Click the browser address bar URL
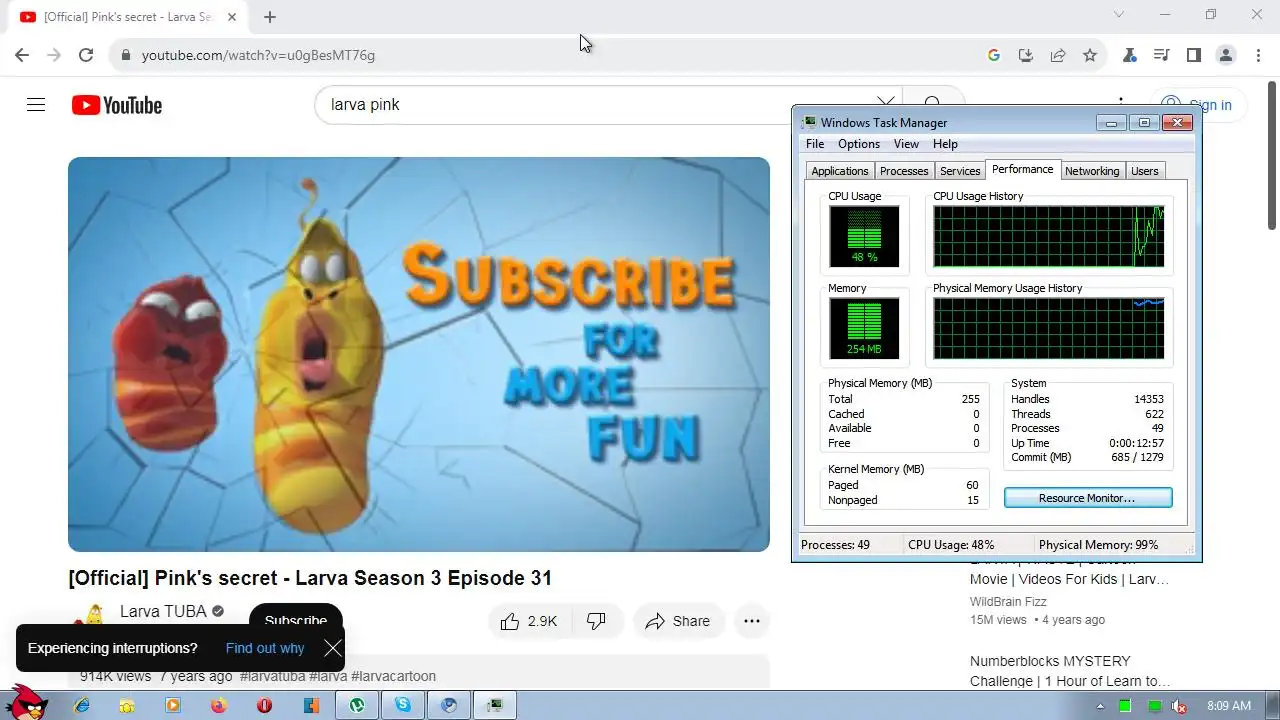 (258, 55)
